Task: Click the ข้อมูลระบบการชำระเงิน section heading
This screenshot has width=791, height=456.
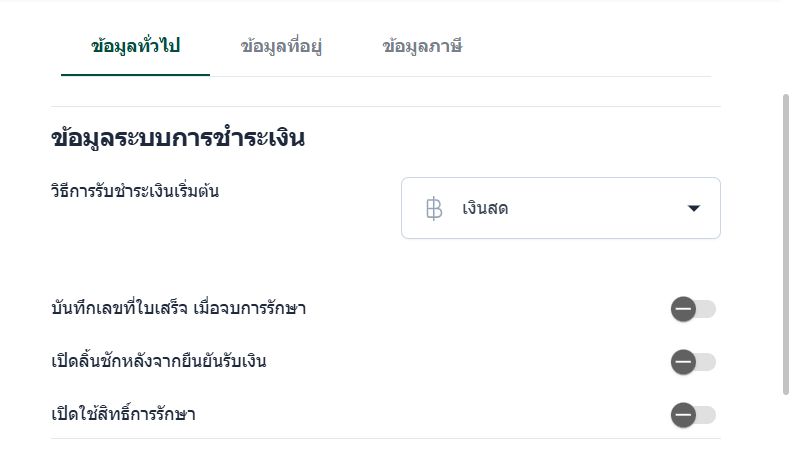Action: pos(177,139)
